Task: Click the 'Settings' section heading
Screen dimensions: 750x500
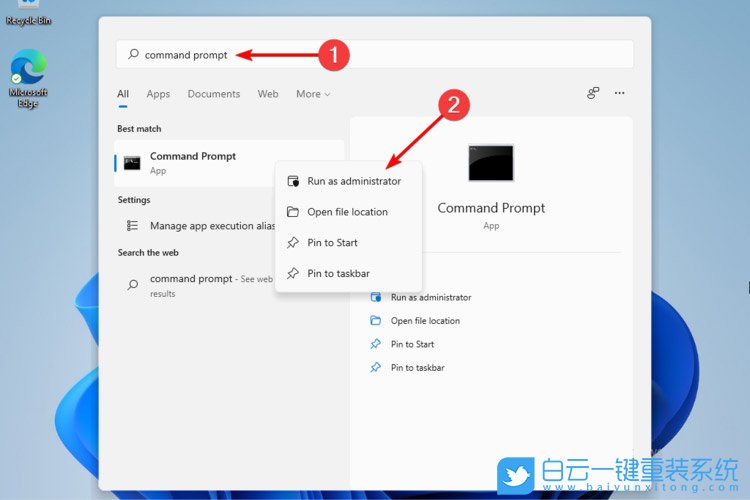Action: [x=134, y=200]
